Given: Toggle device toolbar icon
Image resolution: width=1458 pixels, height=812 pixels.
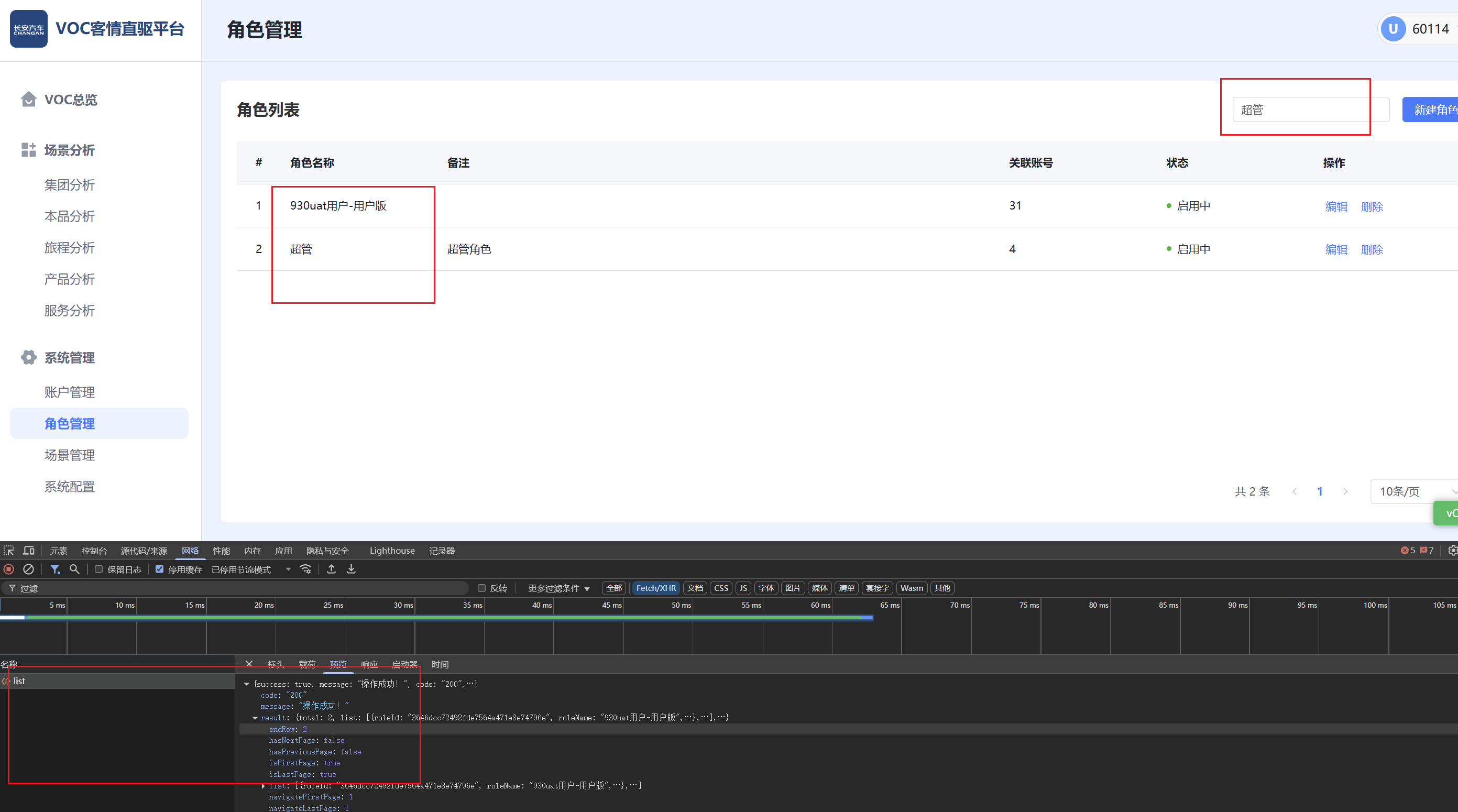Looking at the screenshot, I should (x=28, y=551).
